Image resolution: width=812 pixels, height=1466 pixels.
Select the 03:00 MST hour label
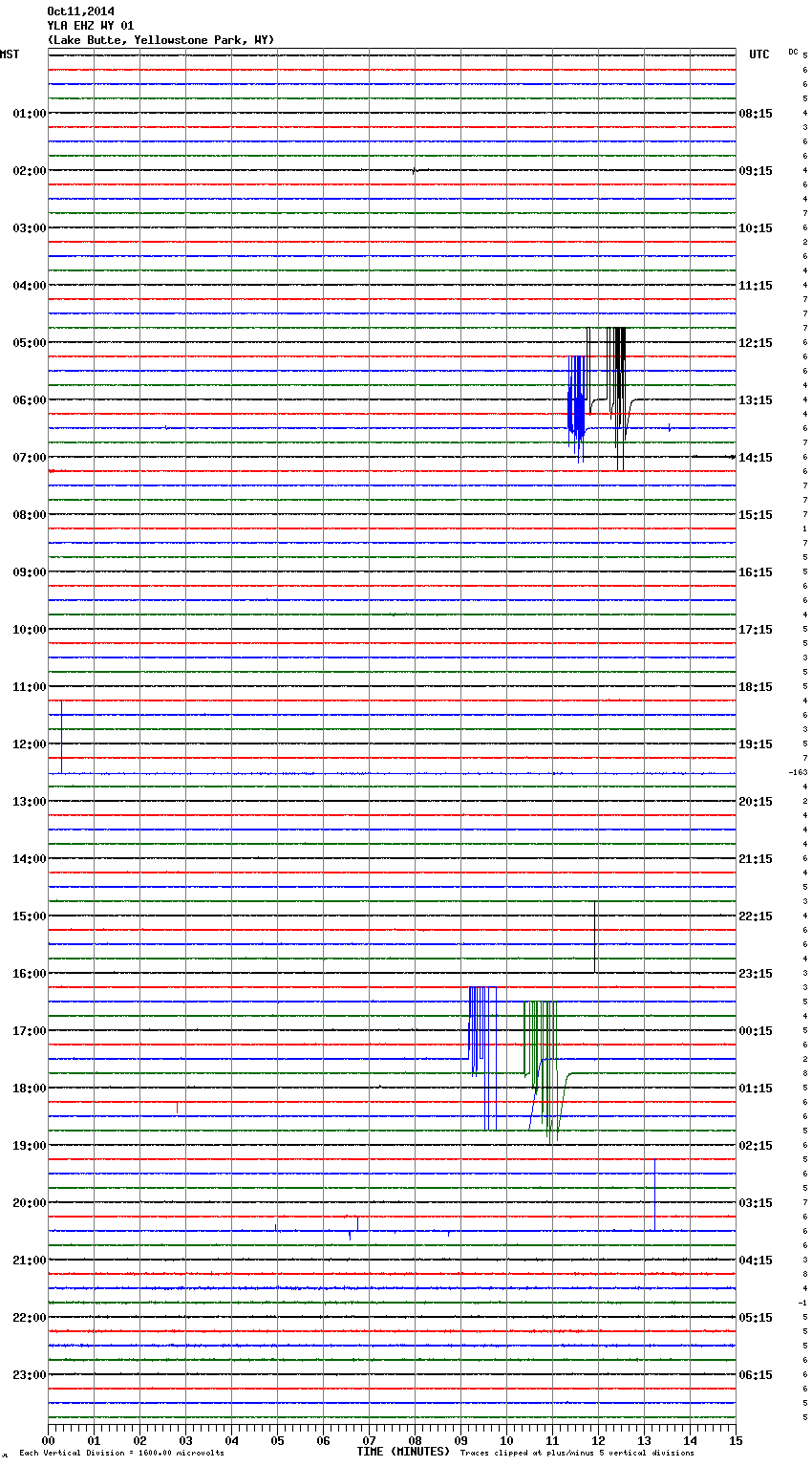(30, 228)
